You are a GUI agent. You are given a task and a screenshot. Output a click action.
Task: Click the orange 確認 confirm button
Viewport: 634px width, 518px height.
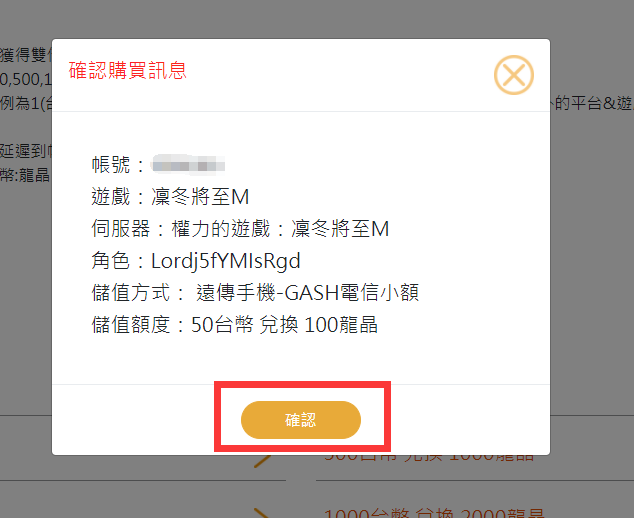point(300,420)
